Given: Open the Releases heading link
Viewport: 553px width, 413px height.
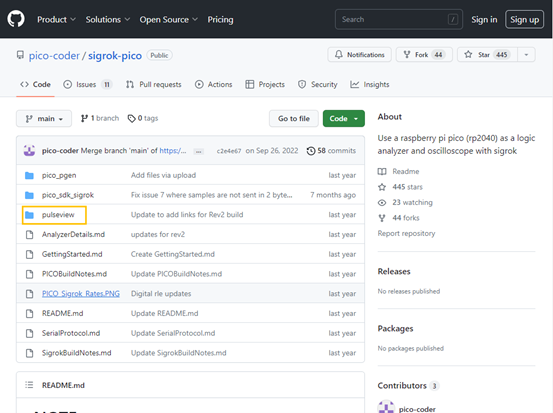Looking at the screenshot, I should tap(394, 272).
